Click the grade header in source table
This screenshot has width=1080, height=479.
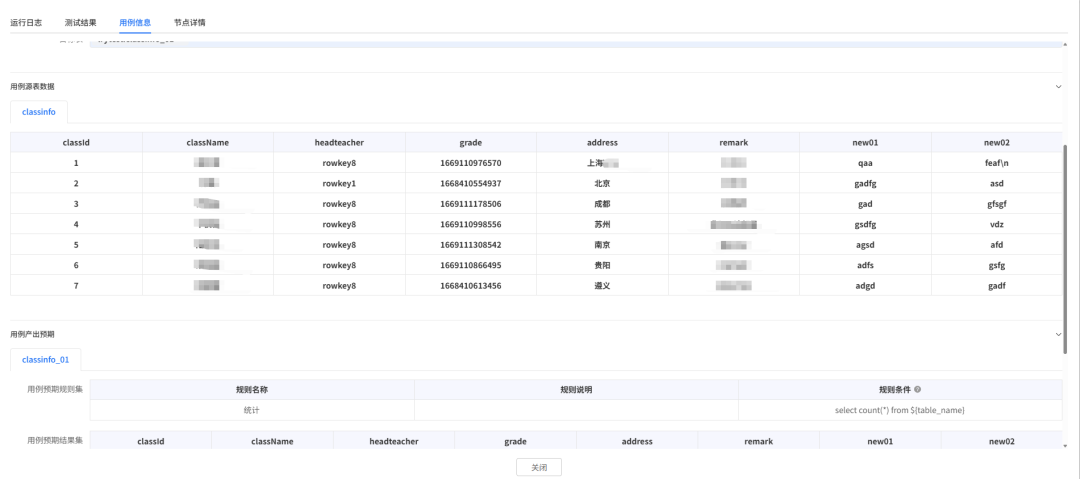tap(470, 143)
